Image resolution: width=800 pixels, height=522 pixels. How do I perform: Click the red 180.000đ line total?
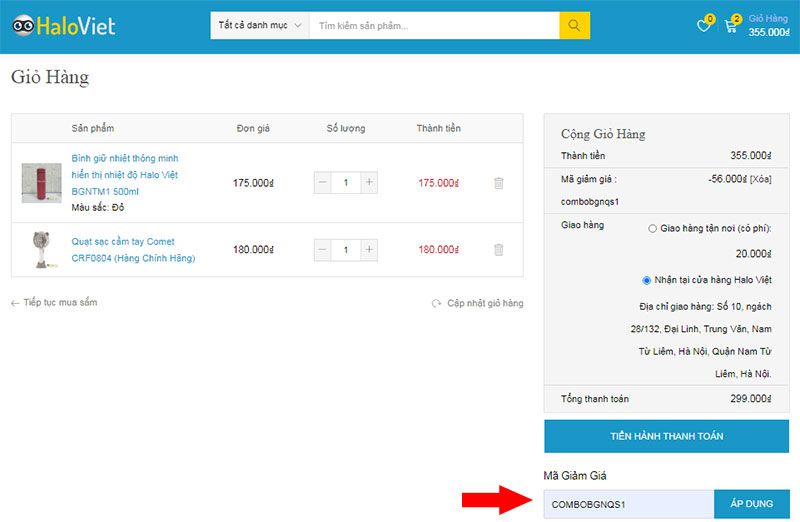click(439, 250)
